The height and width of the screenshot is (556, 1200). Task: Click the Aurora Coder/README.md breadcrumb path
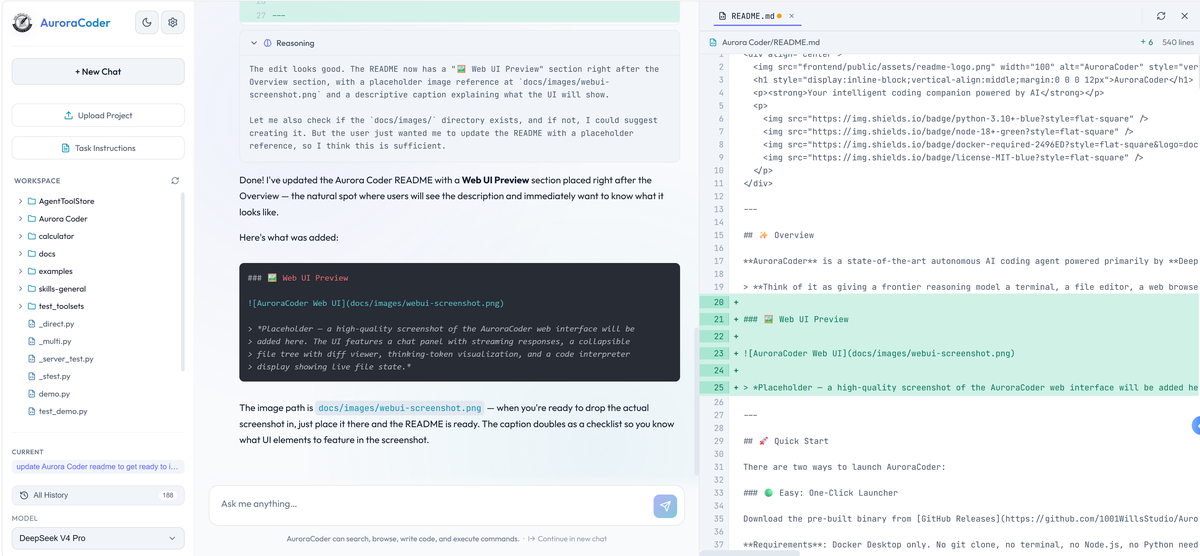(x=771, y=43)
